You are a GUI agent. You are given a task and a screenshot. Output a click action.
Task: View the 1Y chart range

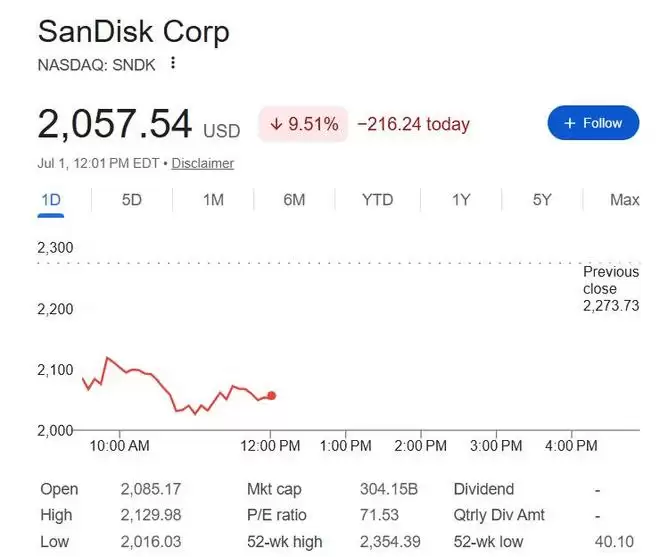[x=461, y=200]
